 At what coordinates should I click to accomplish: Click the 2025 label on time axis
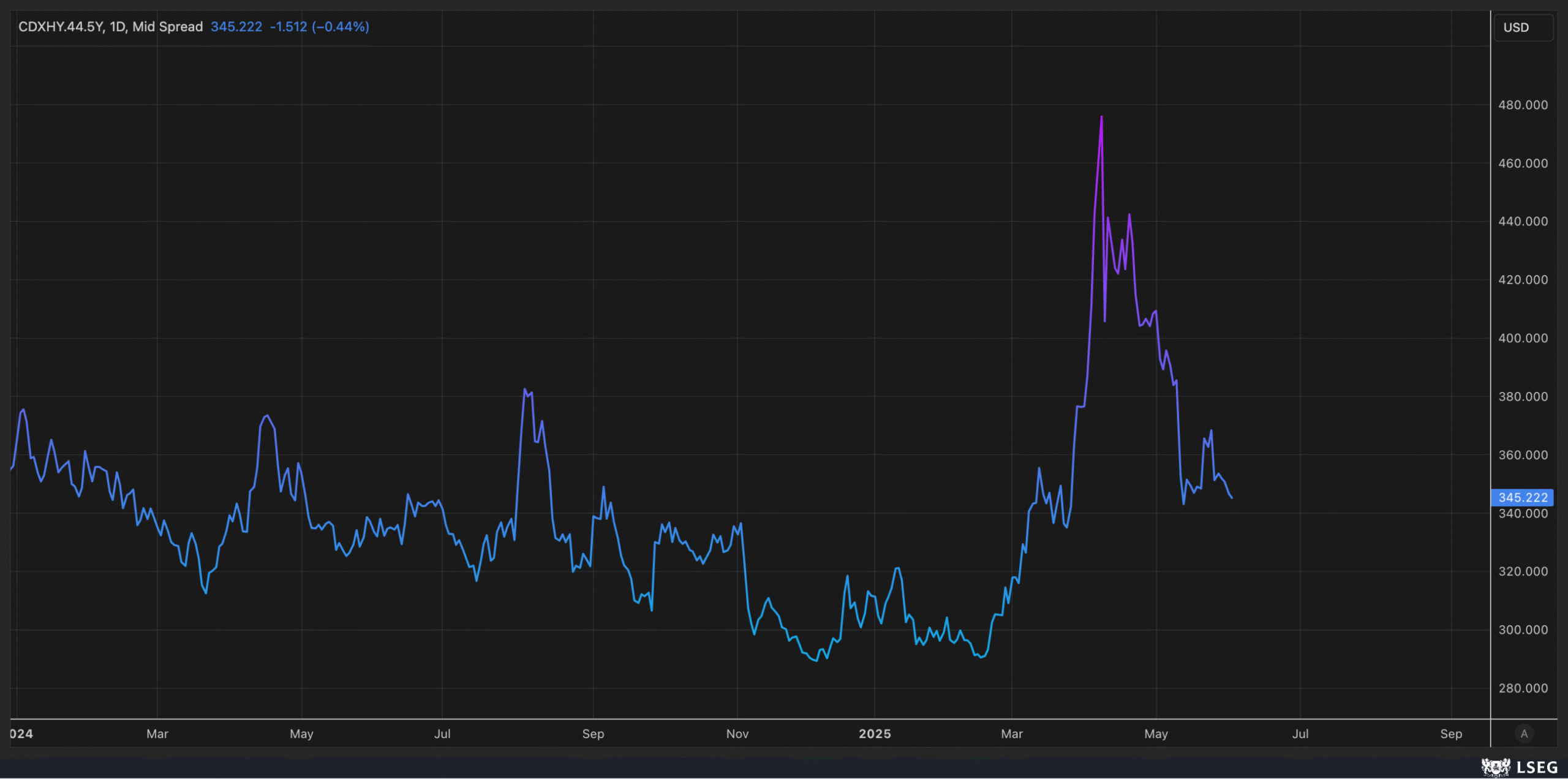[x=875, y=734]
